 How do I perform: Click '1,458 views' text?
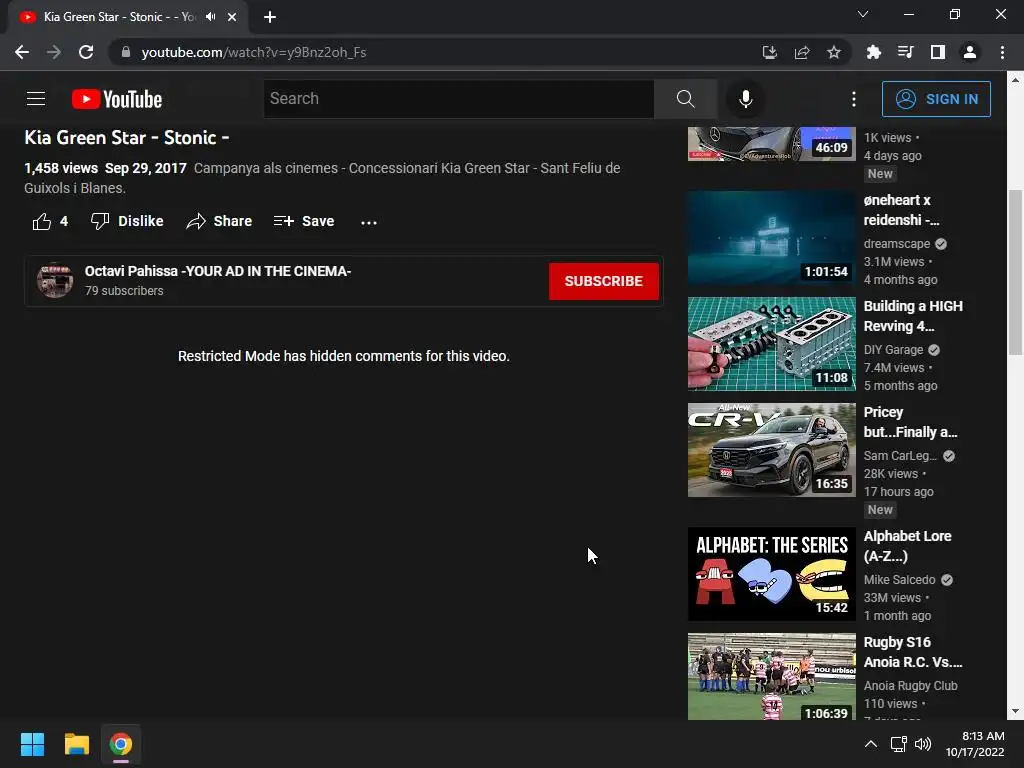coord(61,168)
